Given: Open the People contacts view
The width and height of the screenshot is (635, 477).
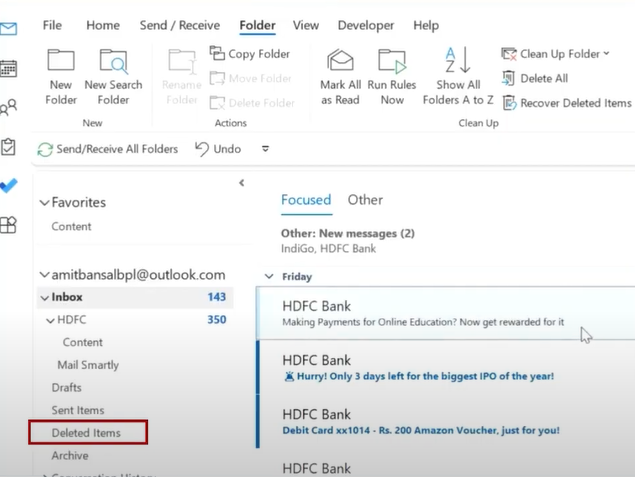Looking at the screenshot, I should click(x=9, y=107).
